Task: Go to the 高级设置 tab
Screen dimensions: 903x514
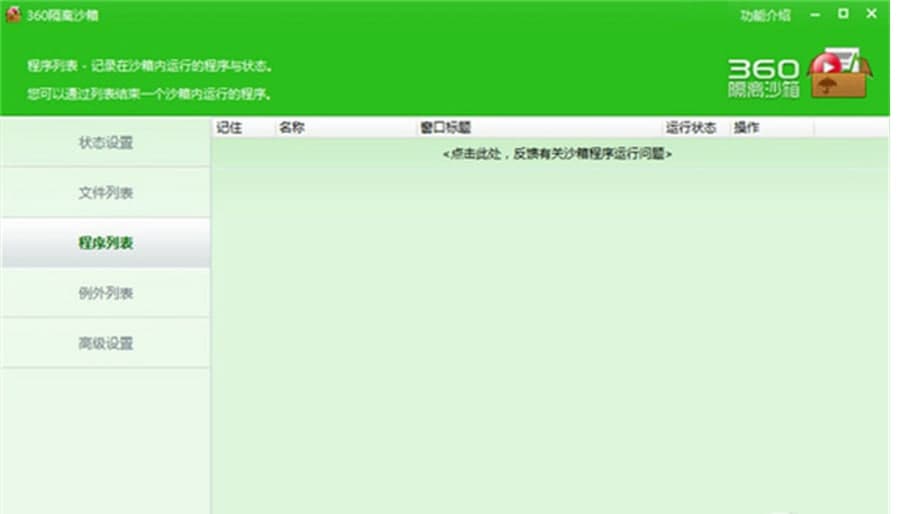Action: coord(105,343)
